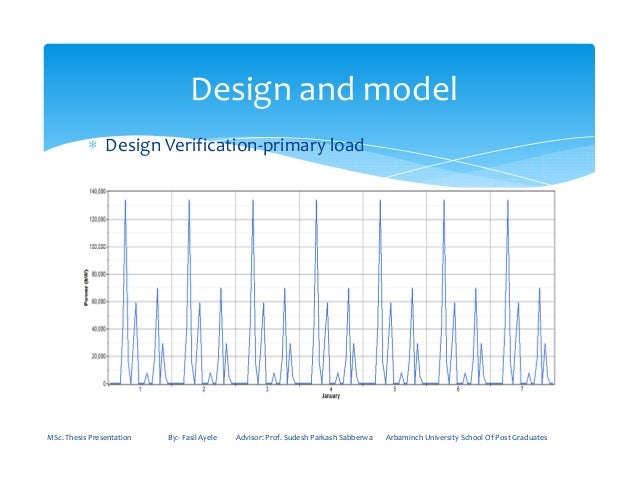The image size is (638, 493).
Task: Click the 'MSc. Thesis Presentation' footer text
Action: (x=89, y=438)
